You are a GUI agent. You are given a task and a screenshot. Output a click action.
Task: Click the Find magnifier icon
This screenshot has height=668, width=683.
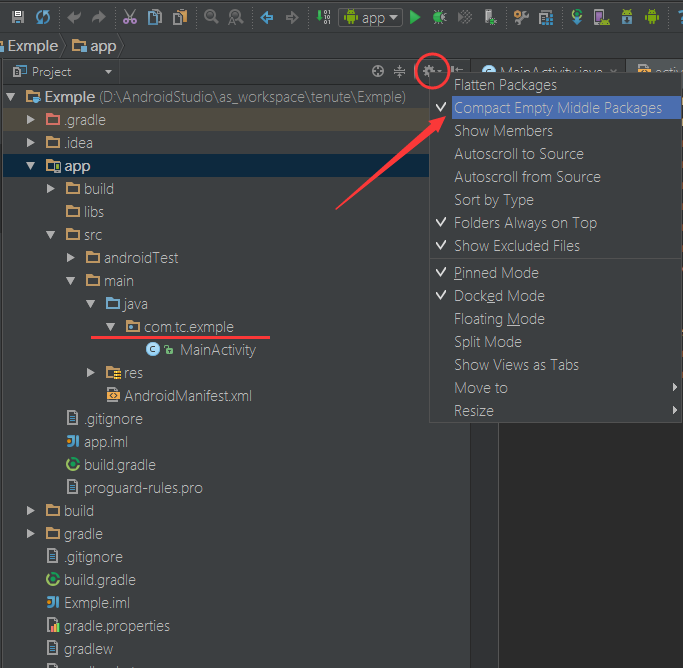211,17
